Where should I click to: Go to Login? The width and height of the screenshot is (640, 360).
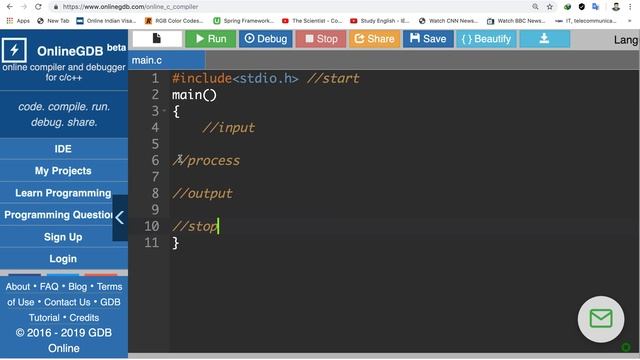[63, 259]
